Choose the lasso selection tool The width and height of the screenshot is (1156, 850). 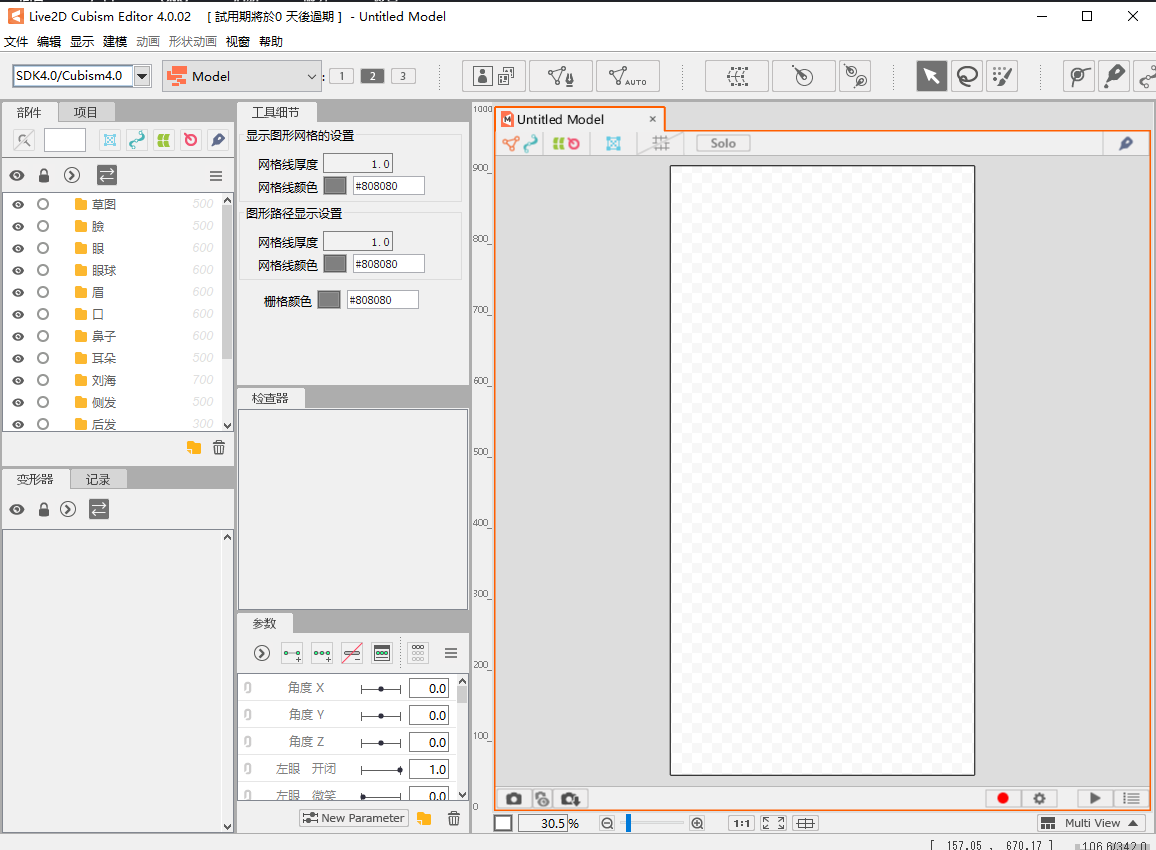pyautogui.click(x=967, y=76)
